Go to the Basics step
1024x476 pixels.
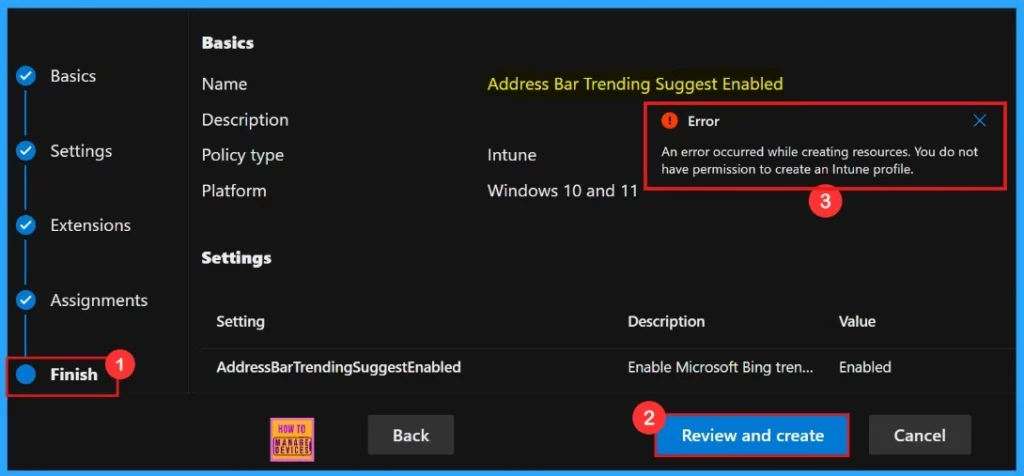pyautogui.click(x=73, y=76)
